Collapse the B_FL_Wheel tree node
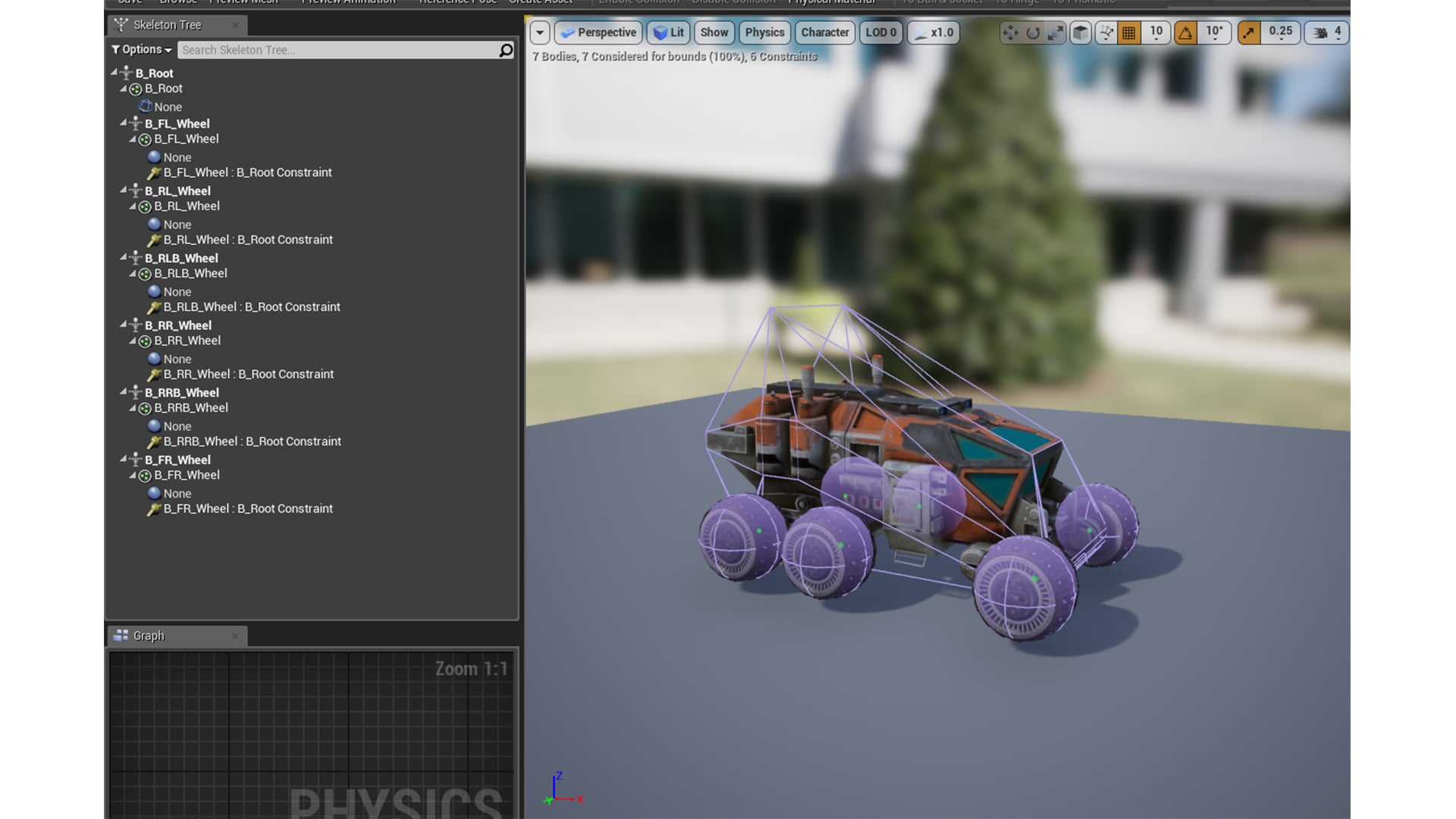 pos(123,123)
